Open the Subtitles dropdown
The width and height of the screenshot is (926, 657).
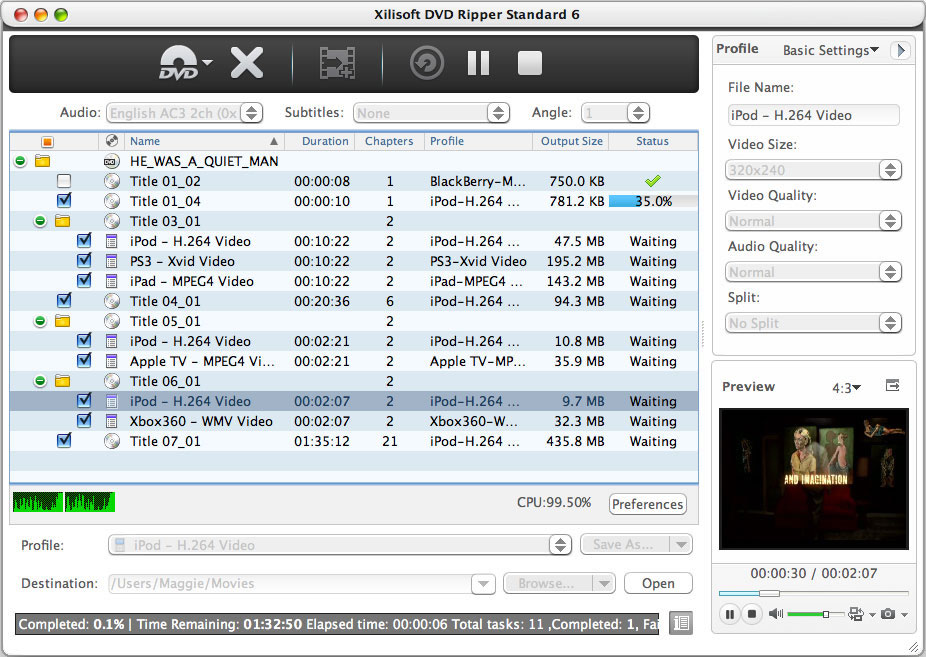431,112
